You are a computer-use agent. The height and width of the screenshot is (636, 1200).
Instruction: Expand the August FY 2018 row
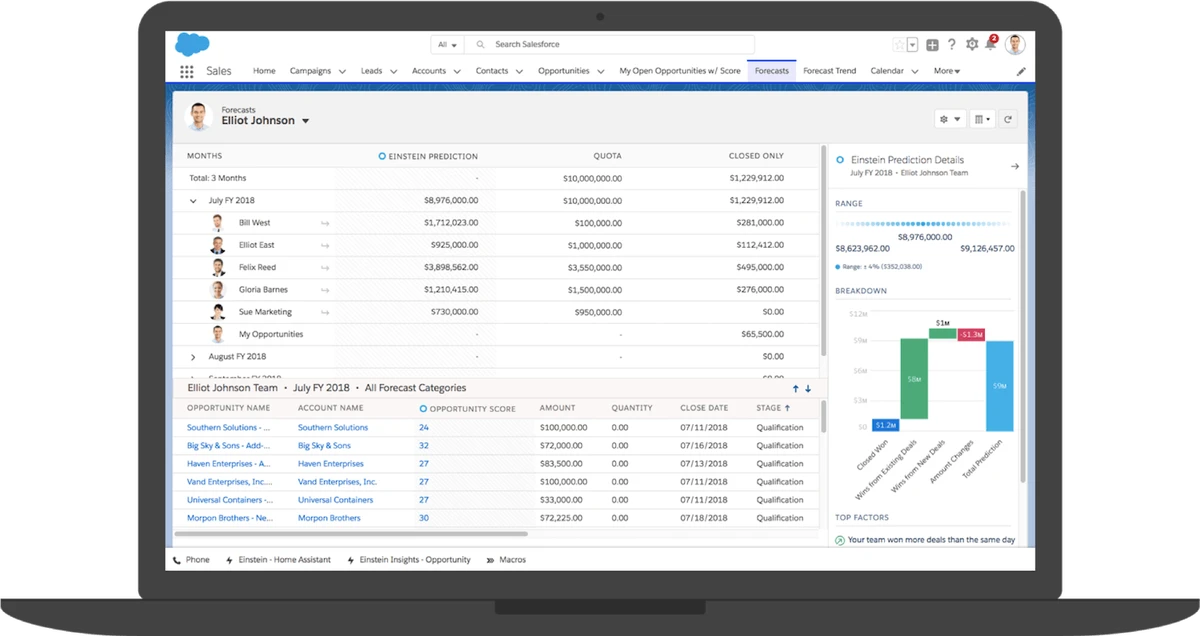[193, 357]
